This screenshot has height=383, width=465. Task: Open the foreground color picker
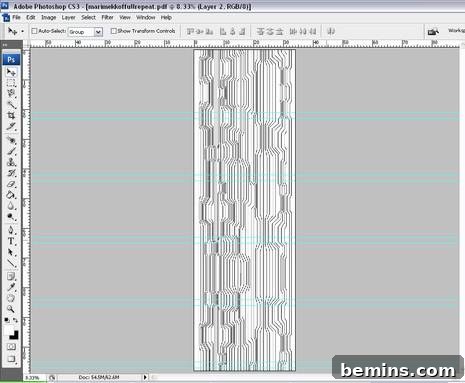tap(8, 330)
